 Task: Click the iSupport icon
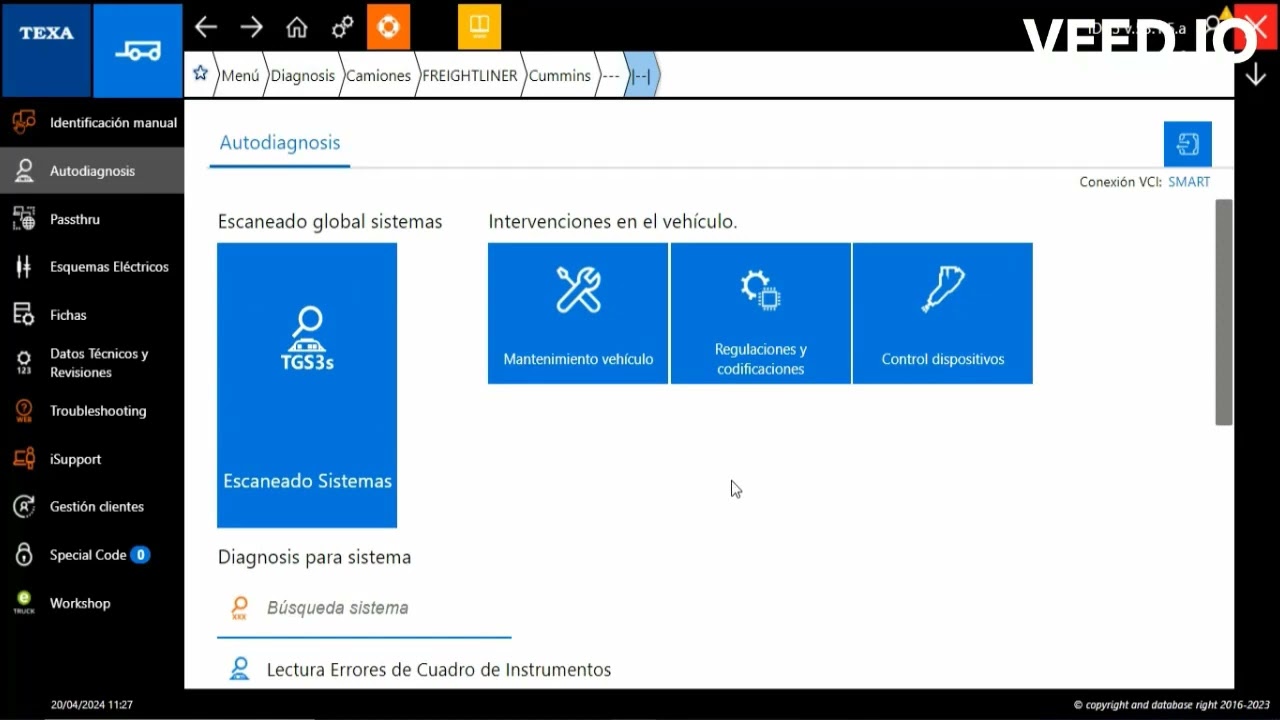point(23,458)
